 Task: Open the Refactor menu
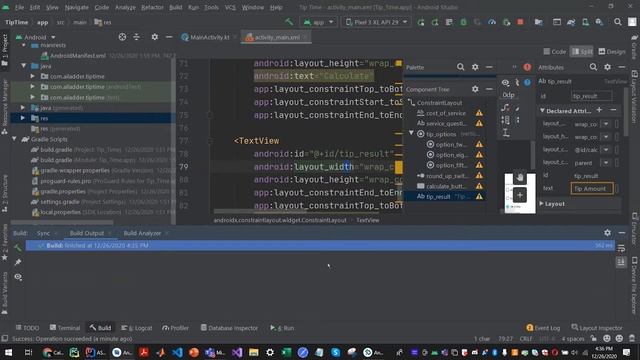click(x=152, y=7)
